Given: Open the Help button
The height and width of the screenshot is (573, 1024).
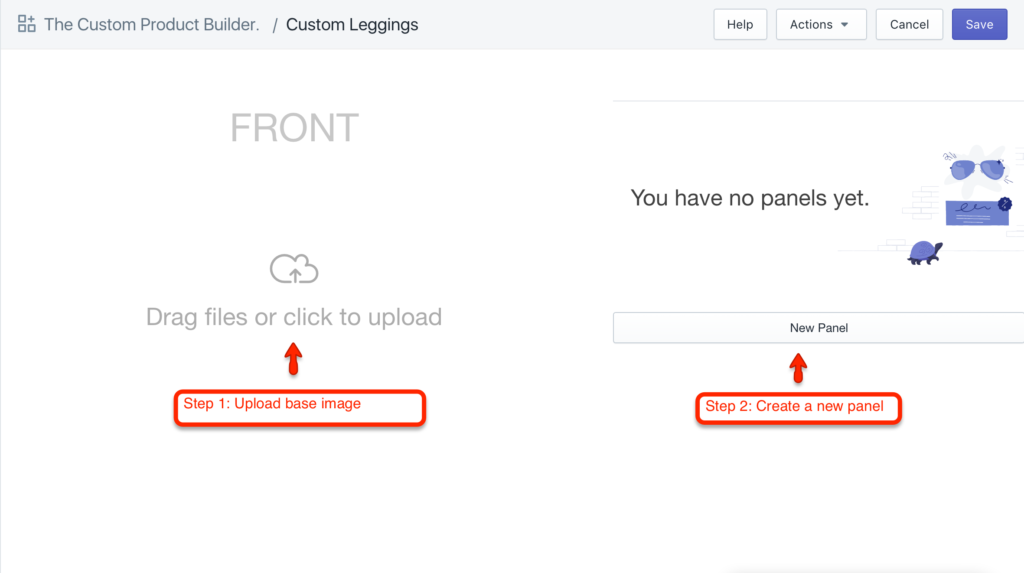Looking at the screenshot, I should 740,25.
